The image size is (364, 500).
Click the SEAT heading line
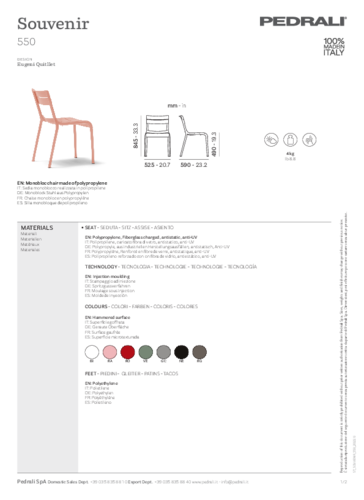pos(129,227)
